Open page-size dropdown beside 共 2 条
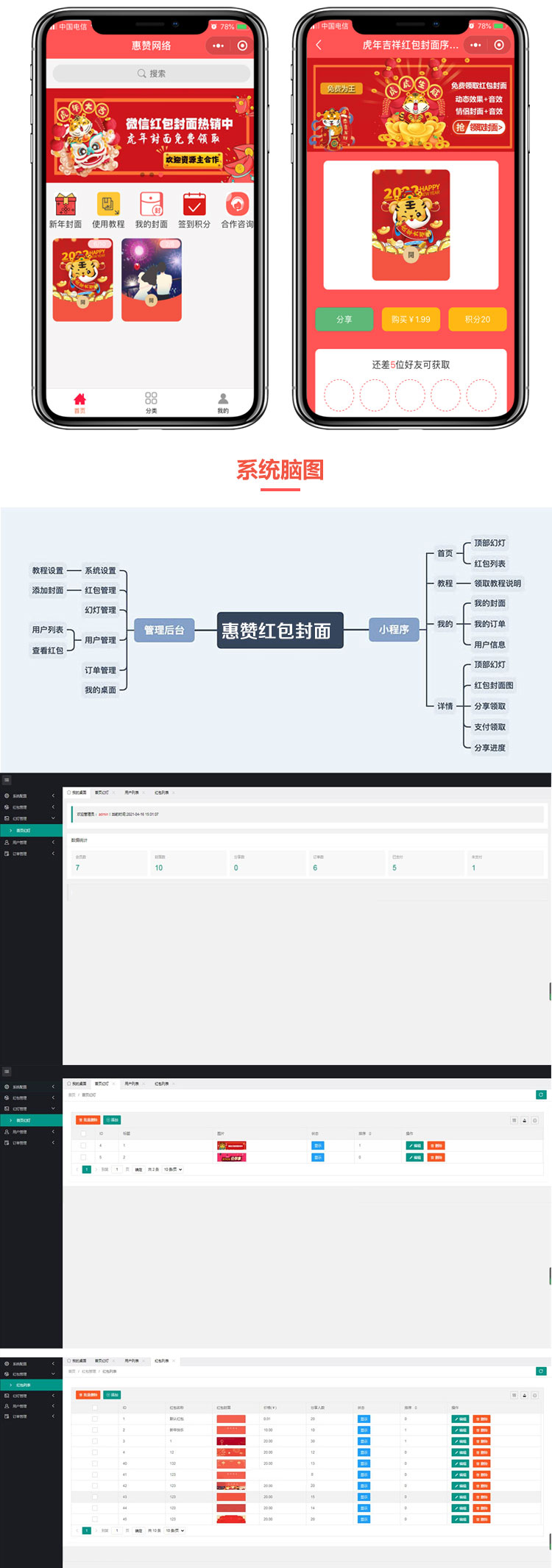The height and width of the screenshot is (1568, 552). [x=173, y=1170]
